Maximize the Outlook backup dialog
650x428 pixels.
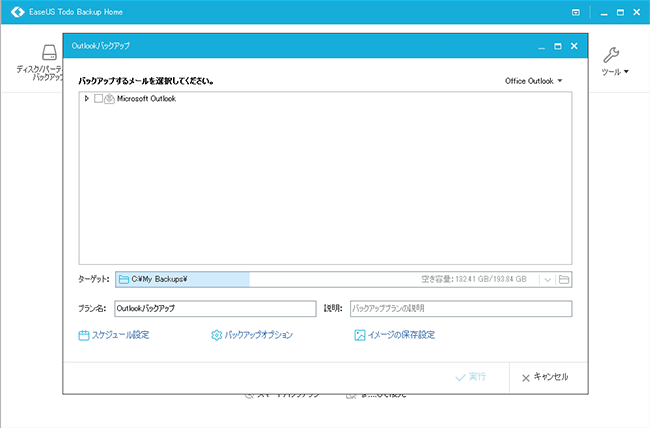pyautogui.click(x=558, y=46)
